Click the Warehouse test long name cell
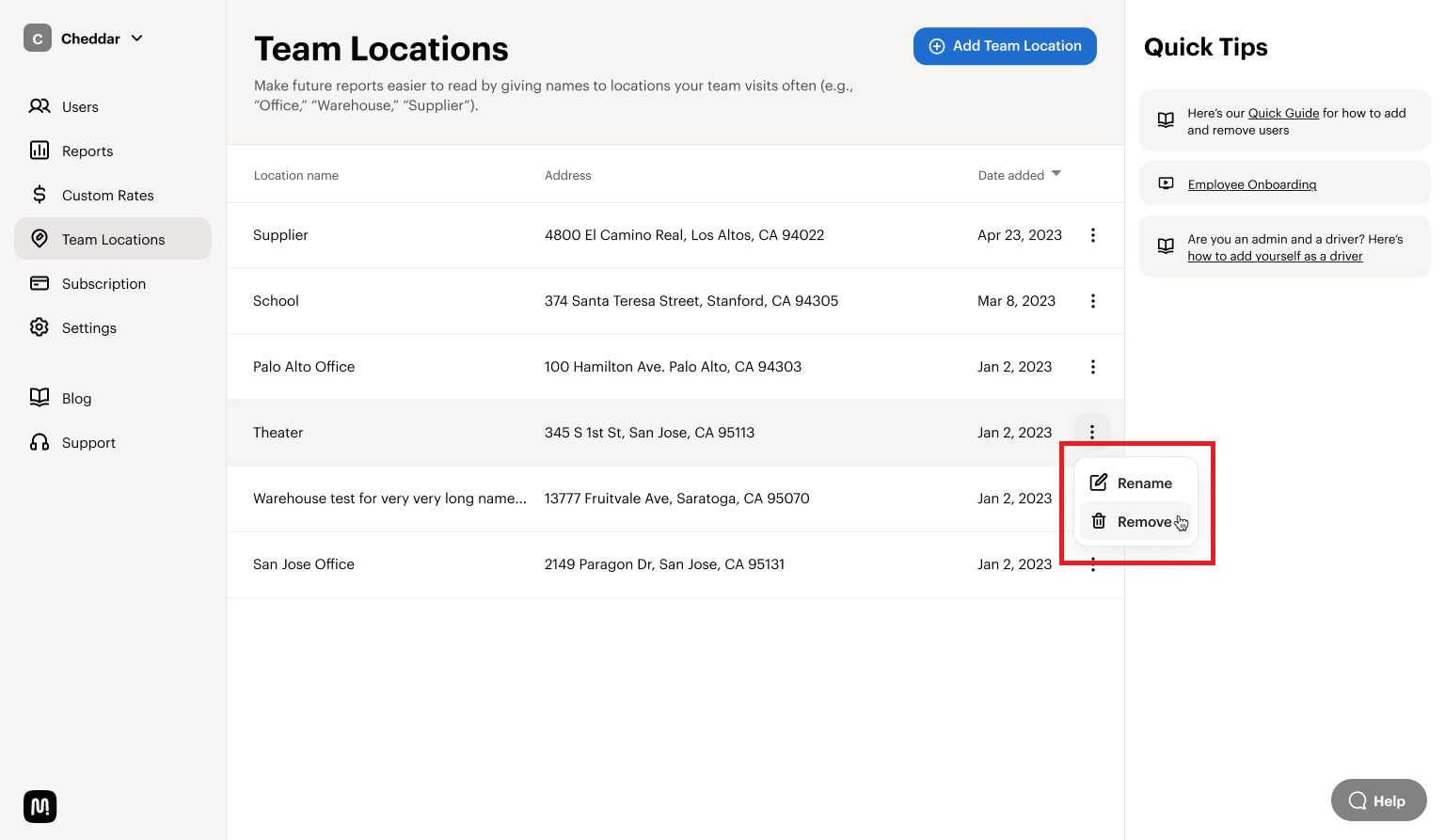The height and width of the screenshot is (840, 1445). click(x=389, y=499)
